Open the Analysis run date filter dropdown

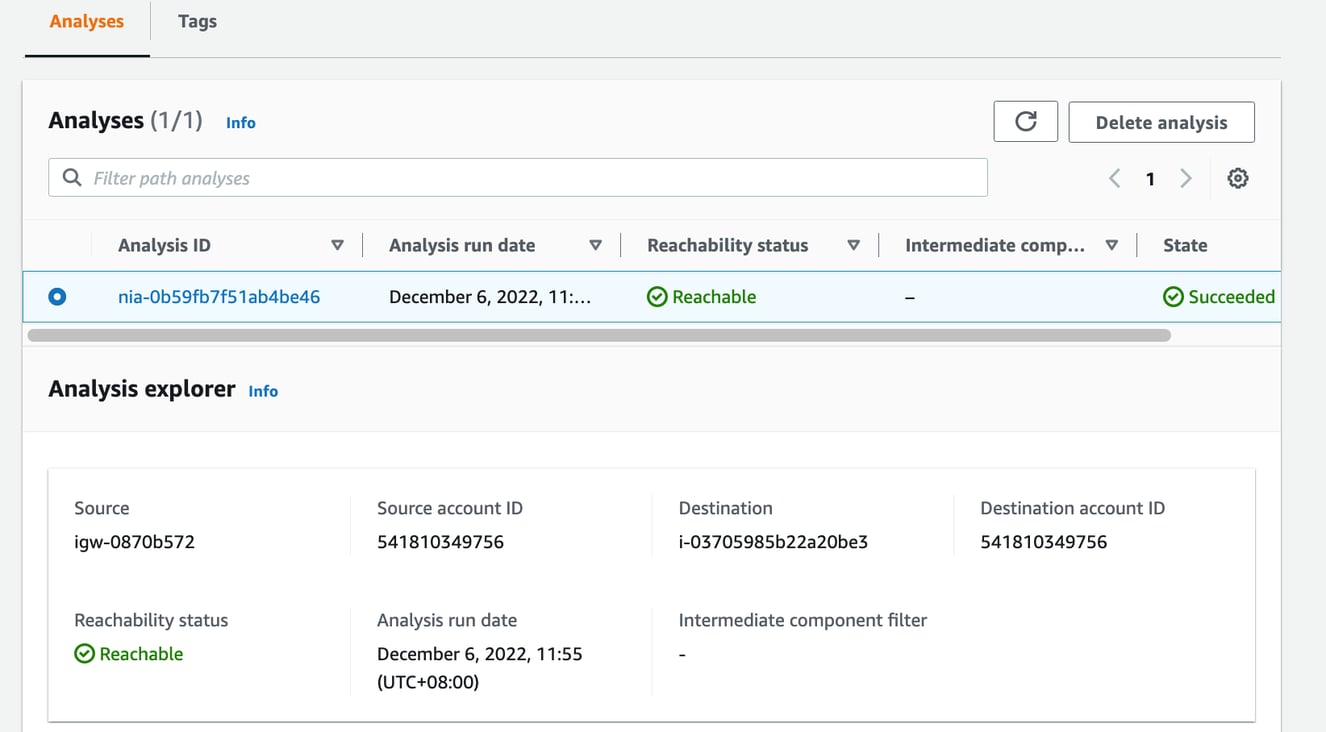click(595, 244)
